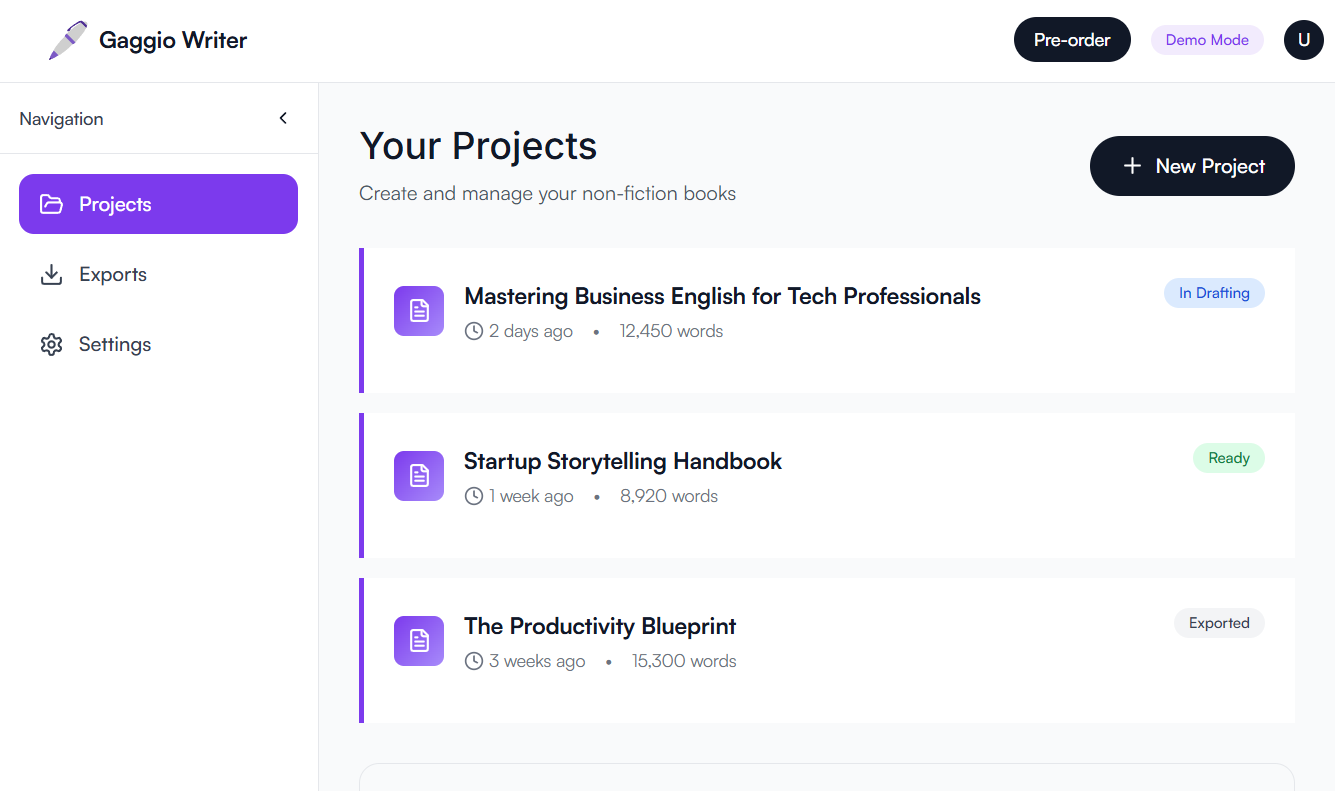Click the Exports download icon in sidebar
Screen dimensions: 1335x791
51,274
